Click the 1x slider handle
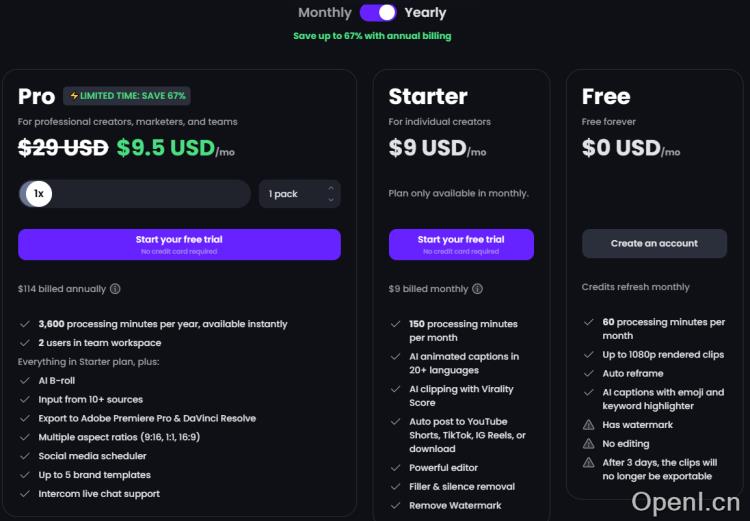This screenshot has width=750, height=521. [38, 194]
